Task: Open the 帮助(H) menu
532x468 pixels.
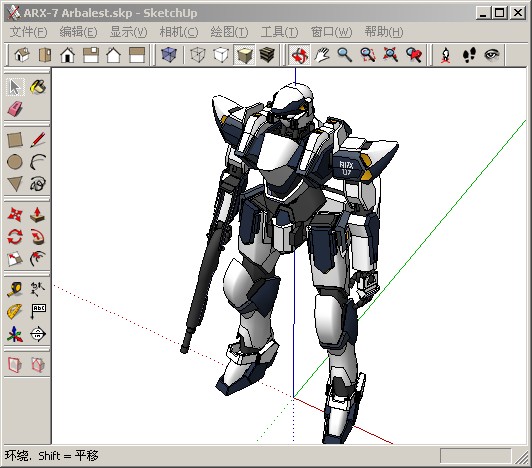Action: 384,32
